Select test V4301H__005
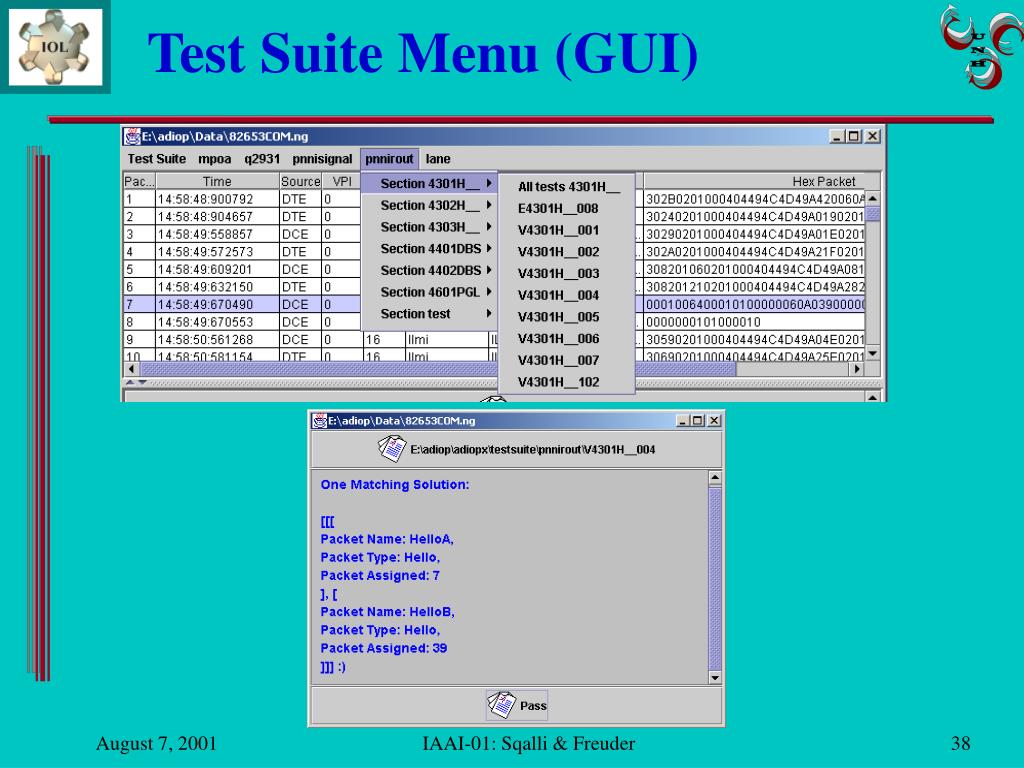The width and height of the screenshot is (1024, 768). point(567,317)
